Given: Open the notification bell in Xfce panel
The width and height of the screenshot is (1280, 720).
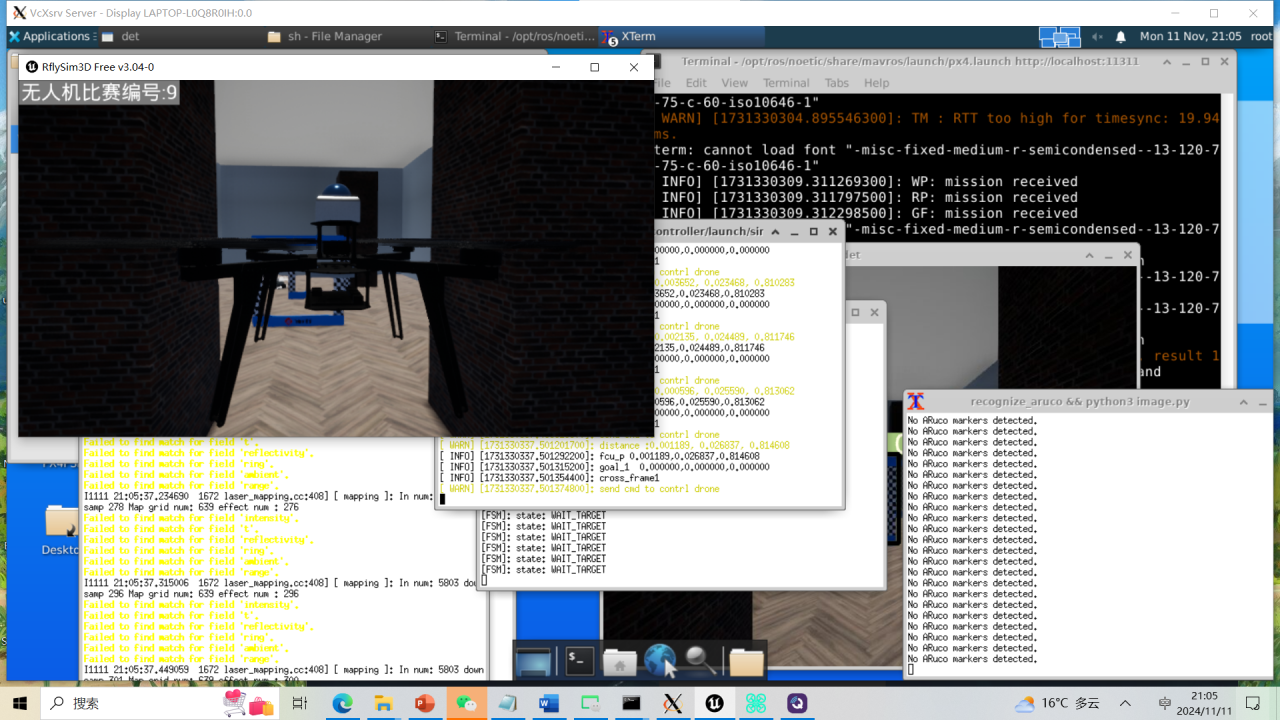Looking at the screenshot, I should point(1121,37).
